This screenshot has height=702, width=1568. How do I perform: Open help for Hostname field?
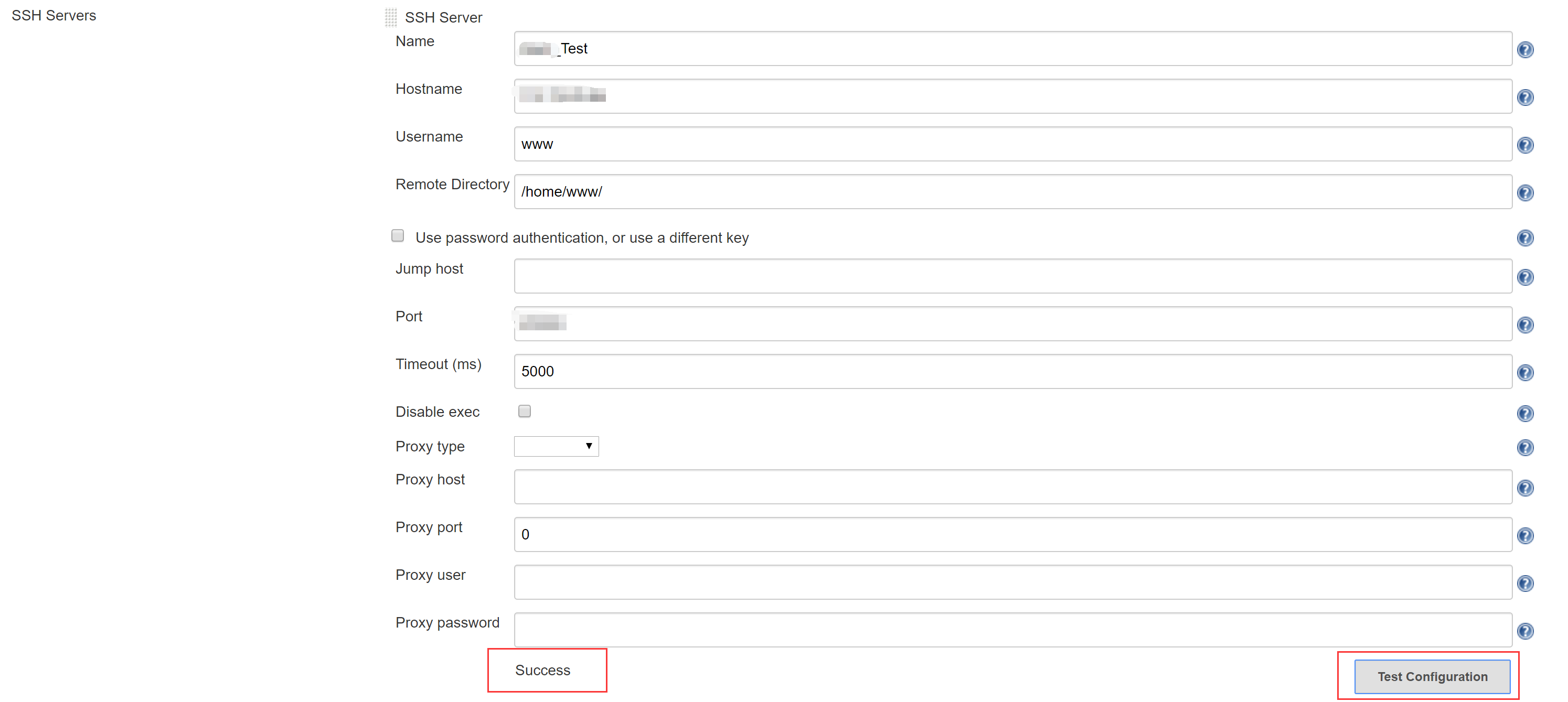[x=1525, y=98]
